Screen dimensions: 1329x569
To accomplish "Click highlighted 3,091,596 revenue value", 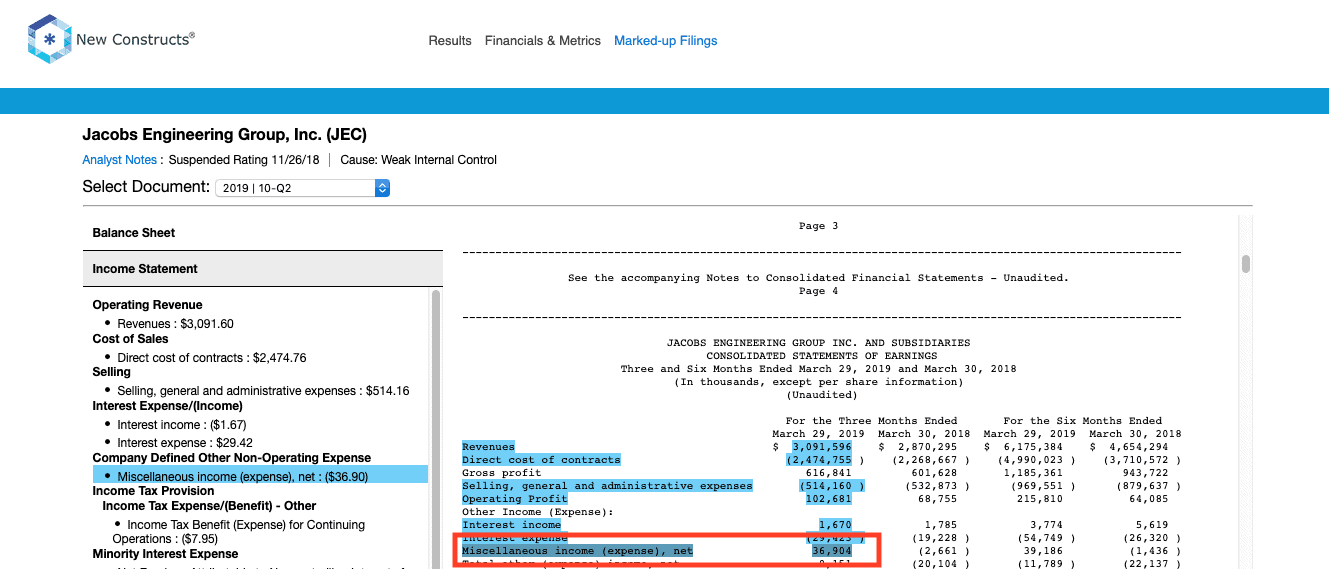I will point(822,447).
